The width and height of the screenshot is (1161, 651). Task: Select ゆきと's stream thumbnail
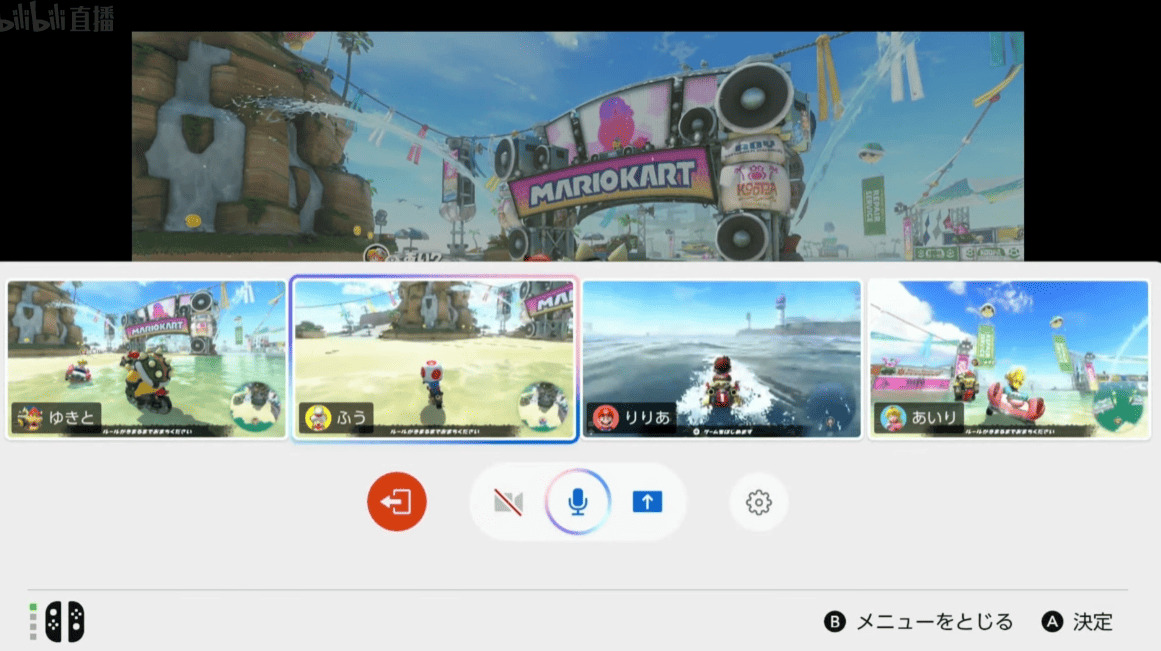tap(147, 359)
